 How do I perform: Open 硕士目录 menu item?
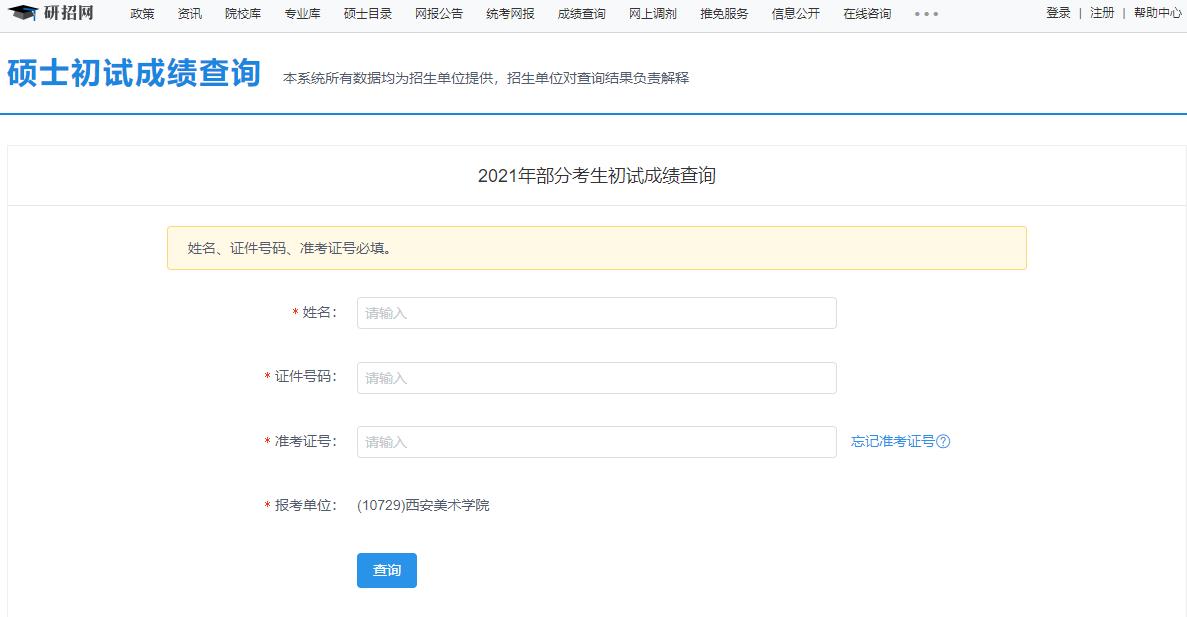pyautogui.click(x=367, y=14)
